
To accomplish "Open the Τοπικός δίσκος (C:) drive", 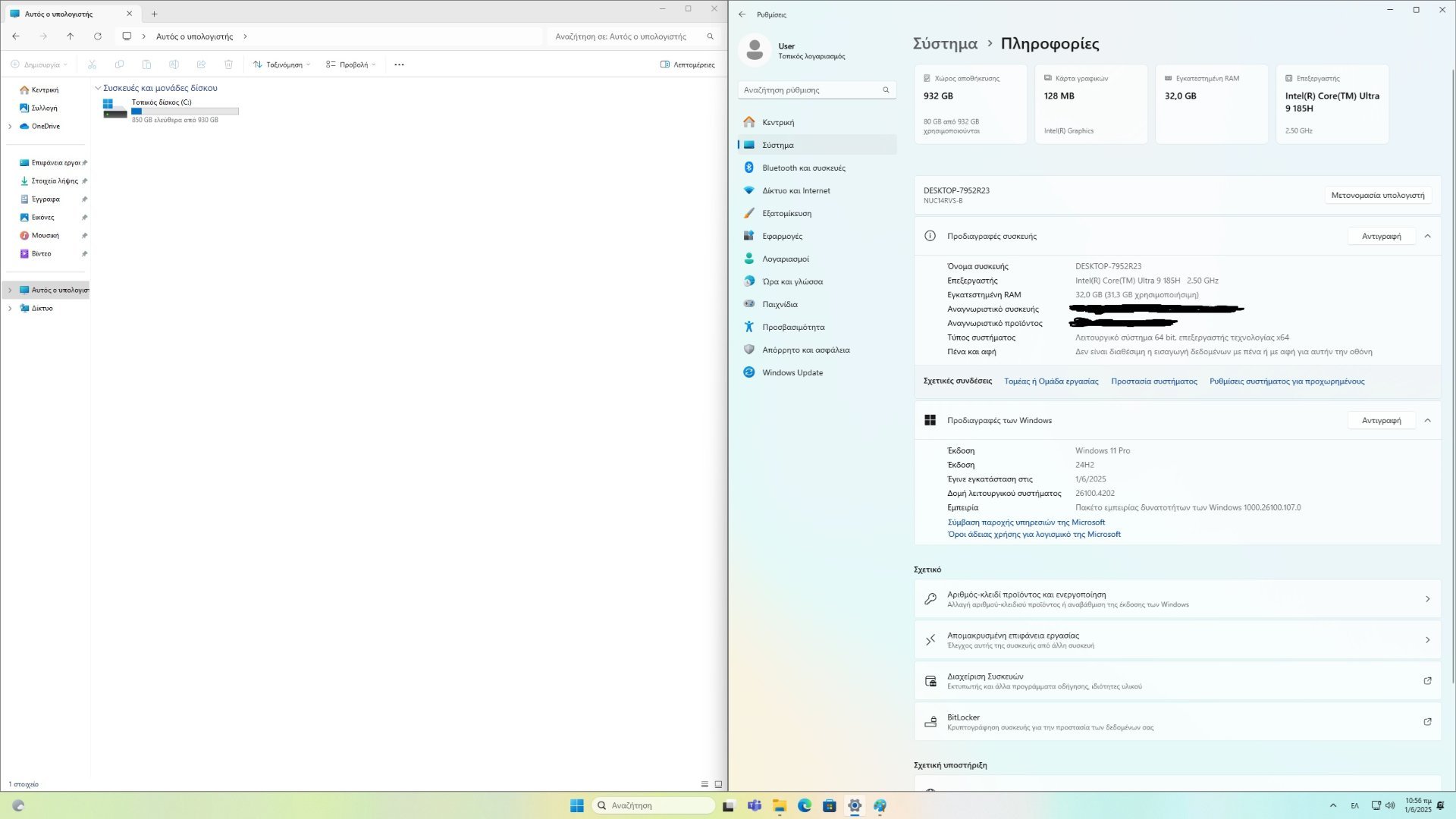I will click(x=171, y=111).
